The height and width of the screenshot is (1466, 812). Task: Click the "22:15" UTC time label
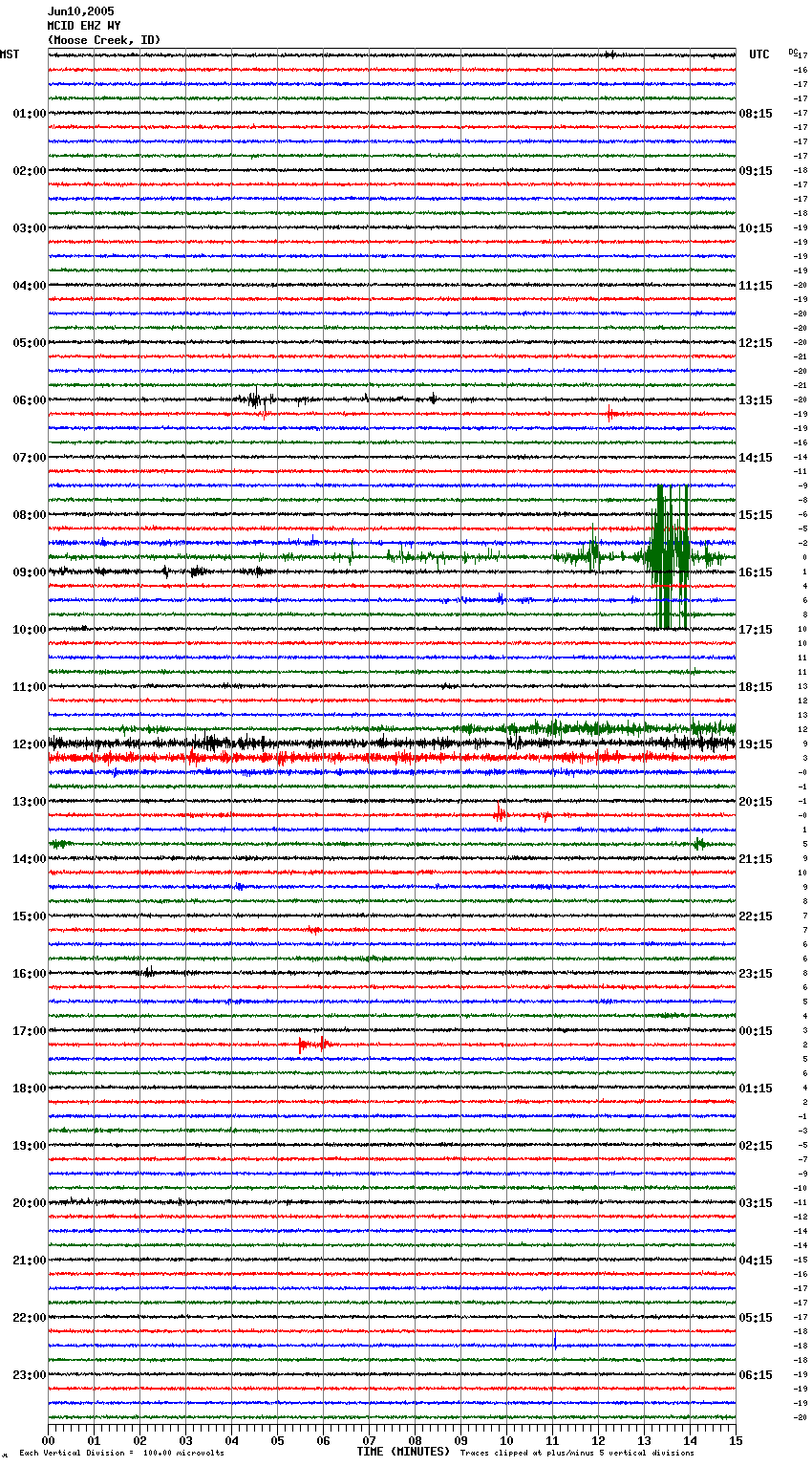coord(756,916)
